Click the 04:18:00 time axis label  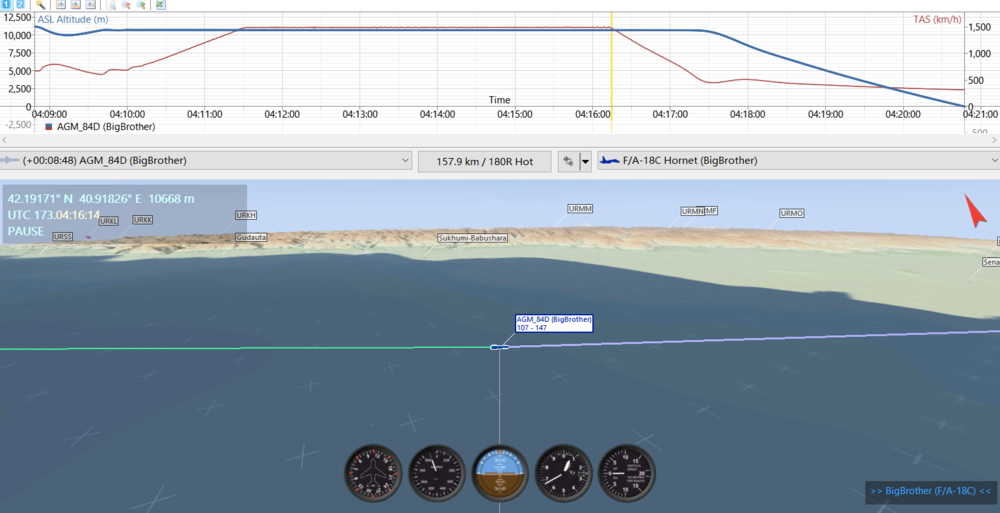(747, 114)
